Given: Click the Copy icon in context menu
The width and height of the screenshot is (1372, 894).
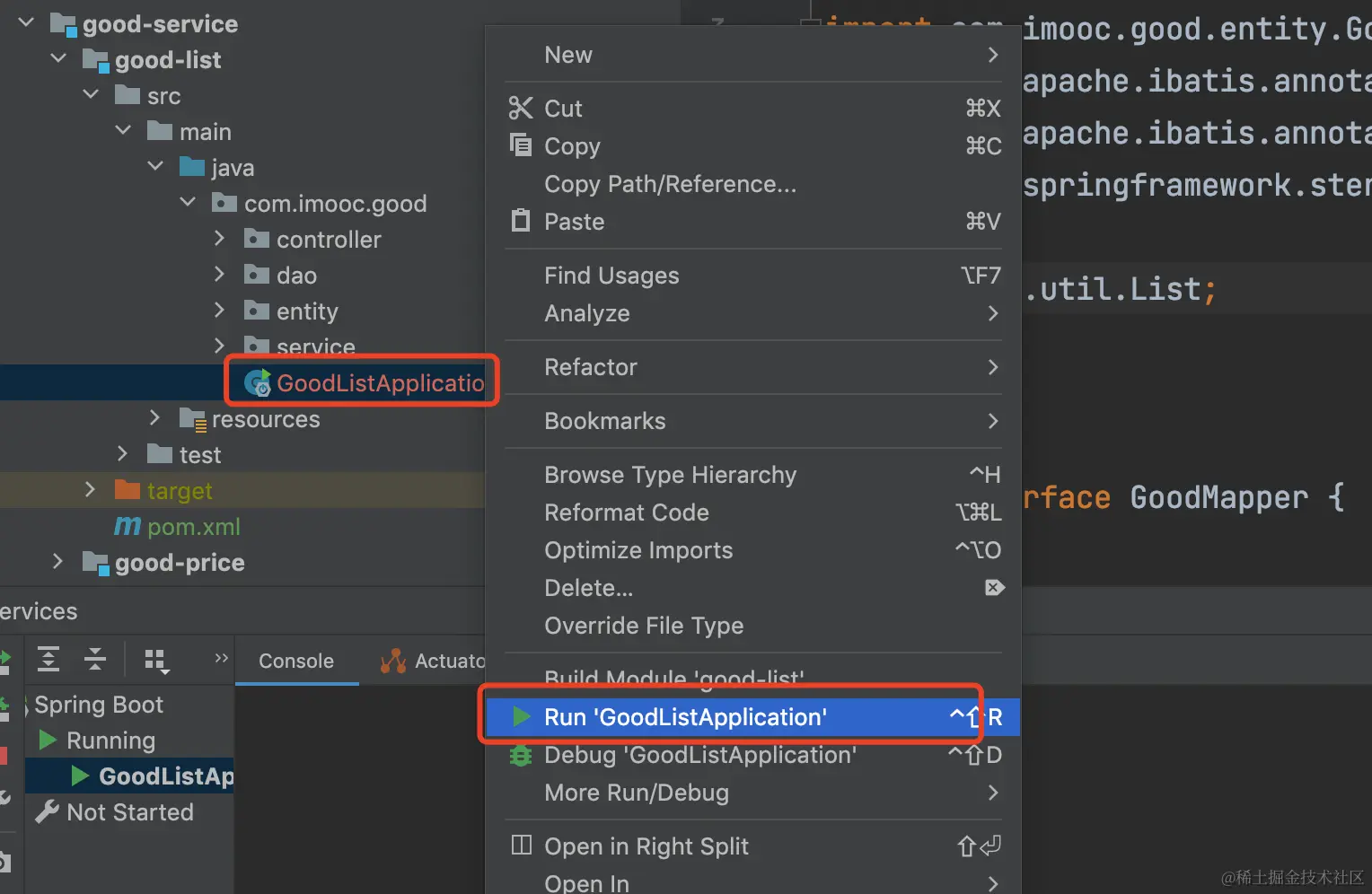Looking at the screenshot, I should [x=521, y=145].
